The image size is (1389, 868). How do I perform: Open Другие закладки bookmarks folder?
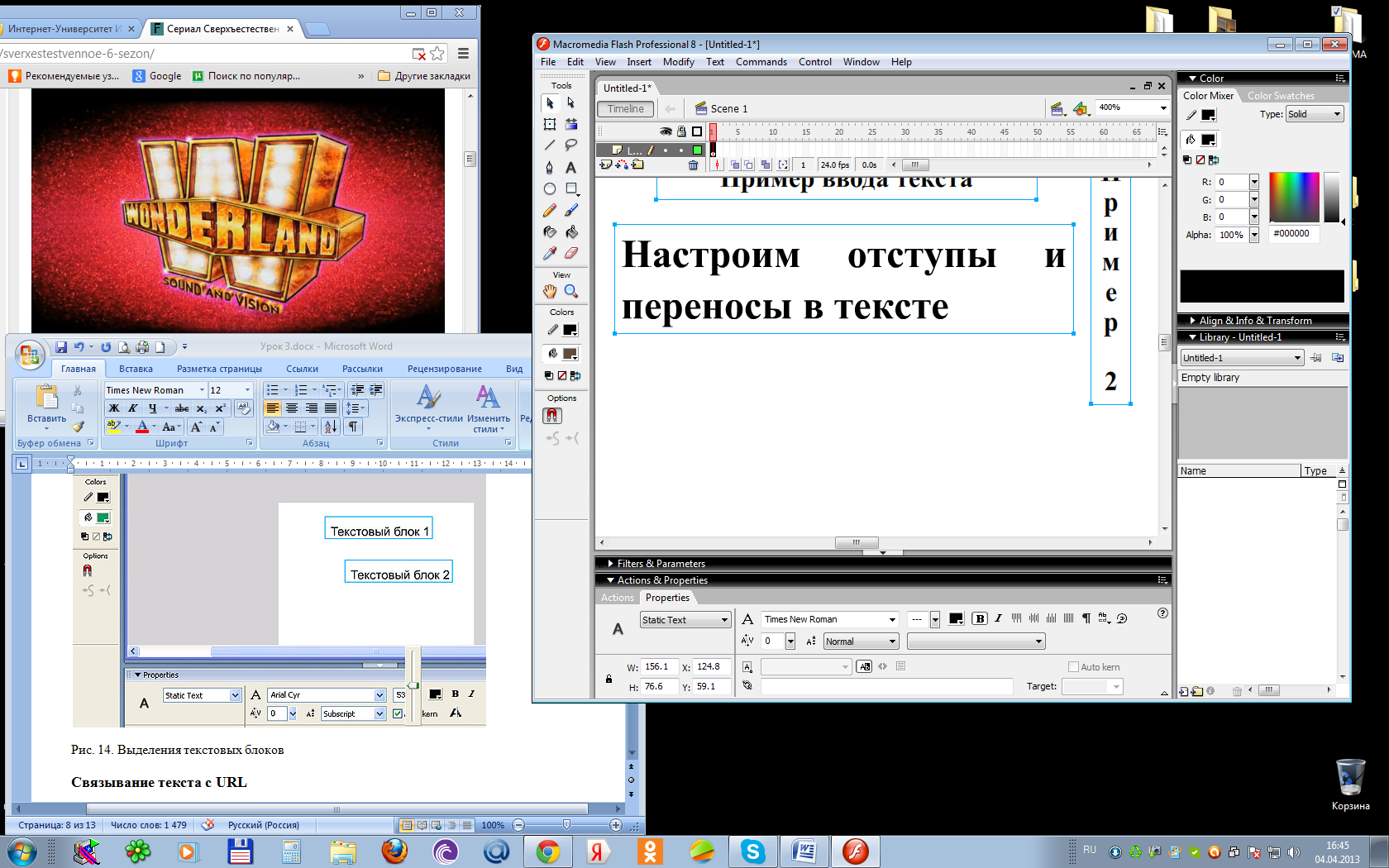(x=425, y=76)
